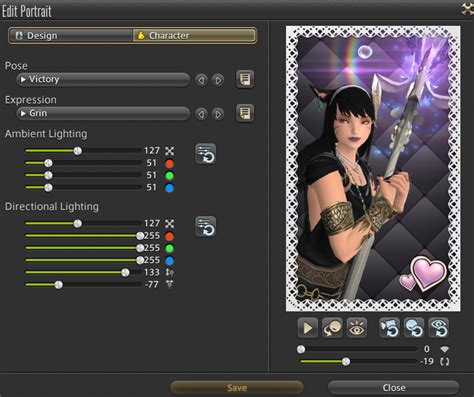Screen dimensions: 474x397
Task: Select the next pose arrow
Action: pos(218,80)
